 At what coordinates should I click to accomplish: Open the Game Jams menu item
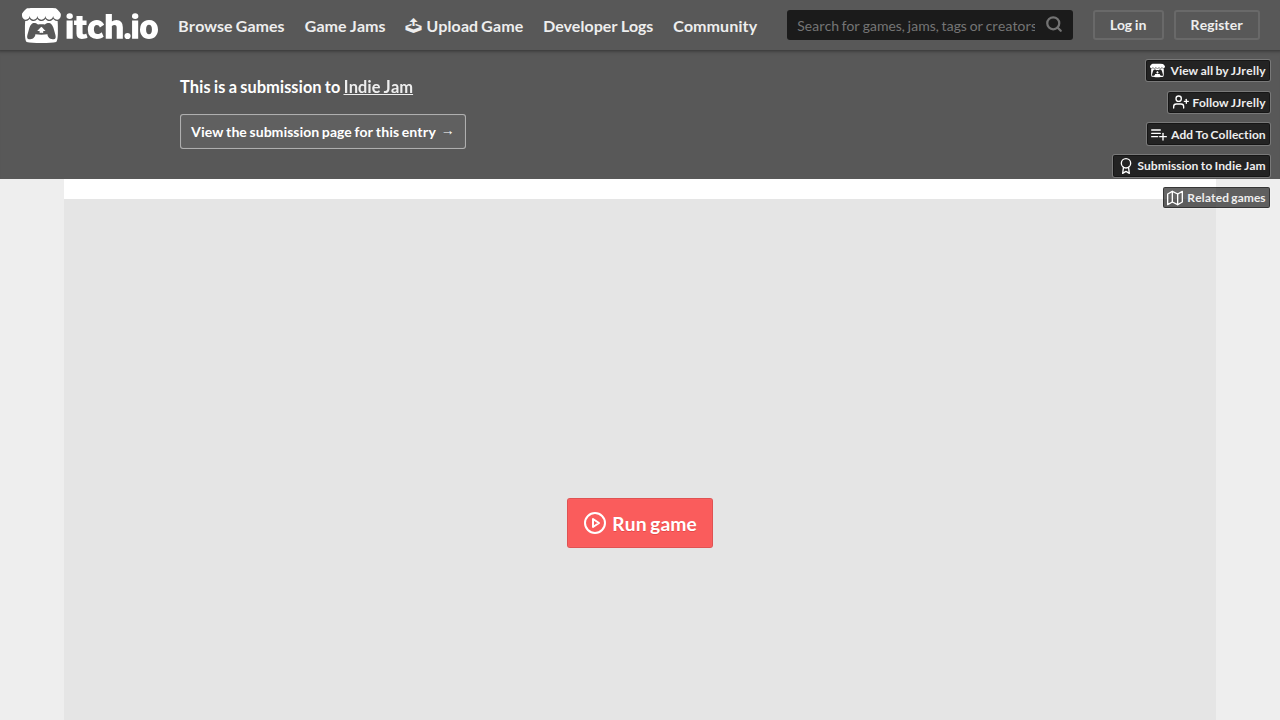(345, 26)
